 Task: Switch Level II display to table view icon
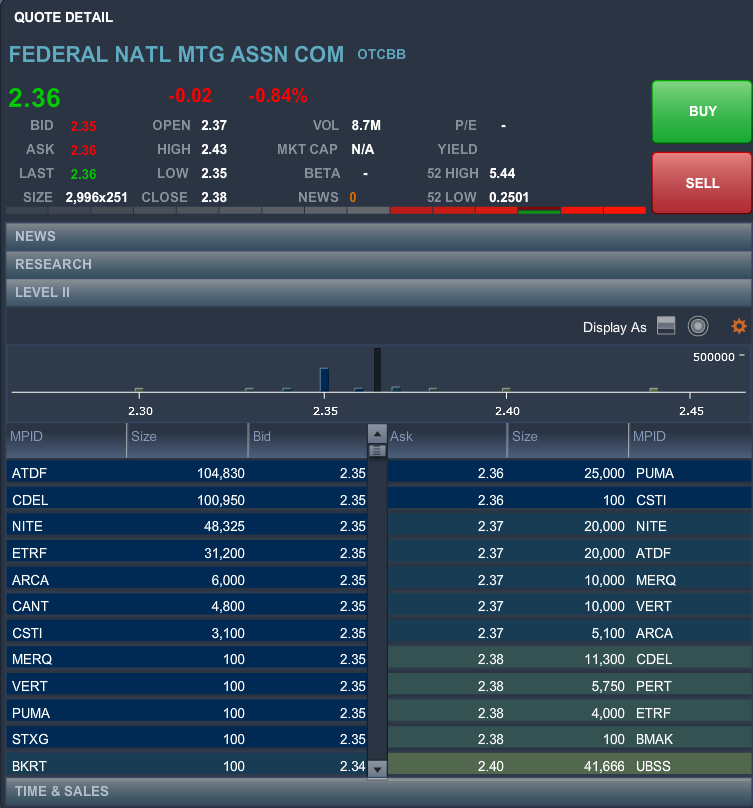pyautogui.click(x=667, y=326)
